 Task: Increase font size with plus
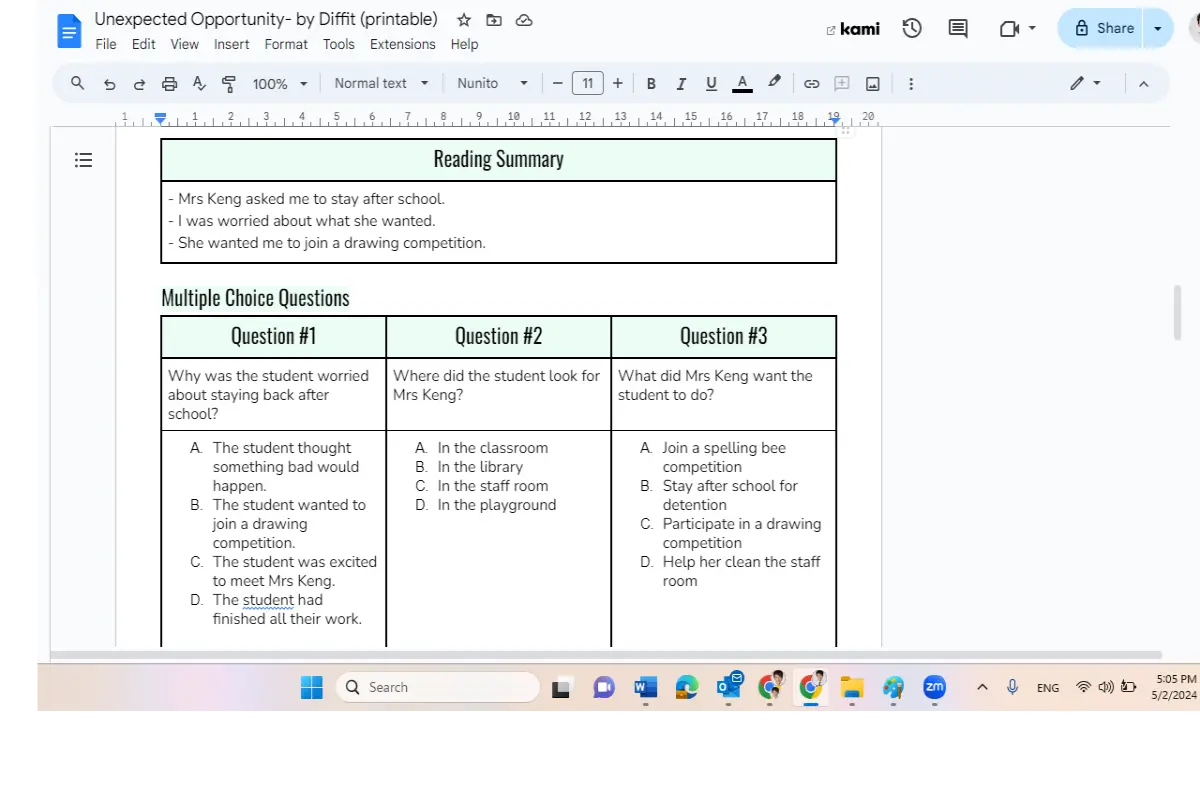click(618, 84)
